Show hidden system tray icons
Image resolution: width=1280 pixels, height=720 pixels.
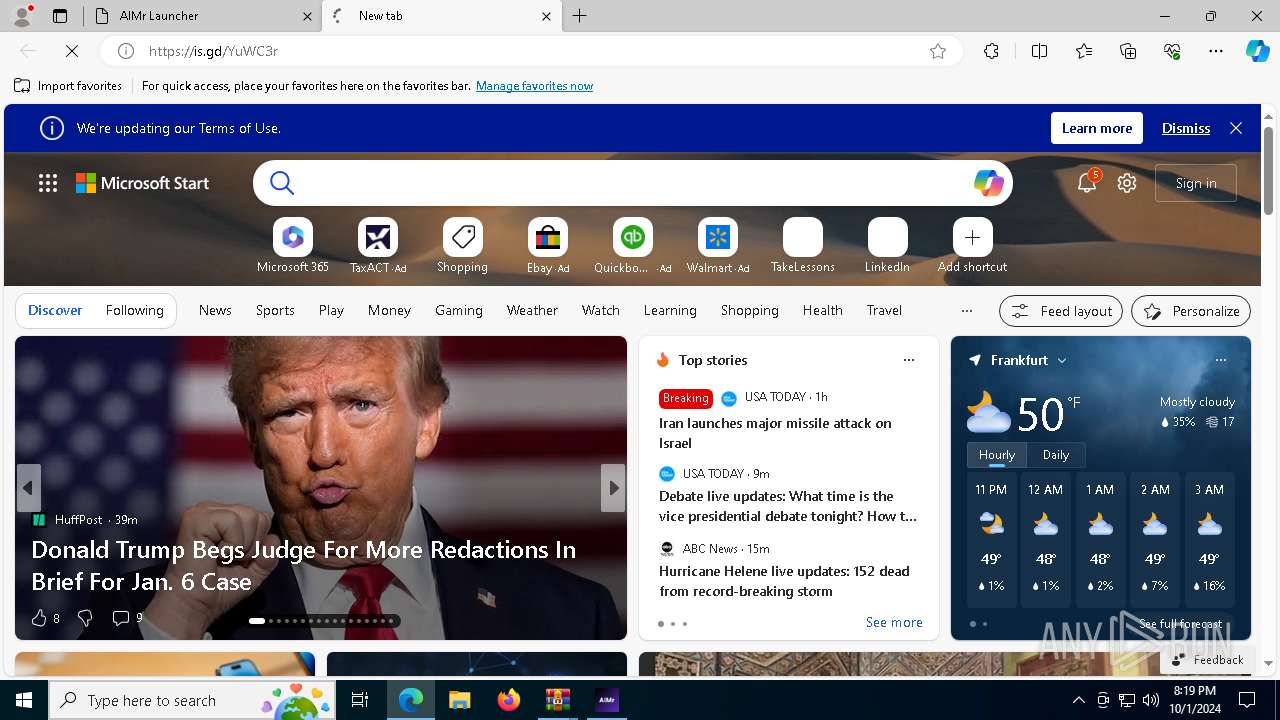click(1078, 700)
